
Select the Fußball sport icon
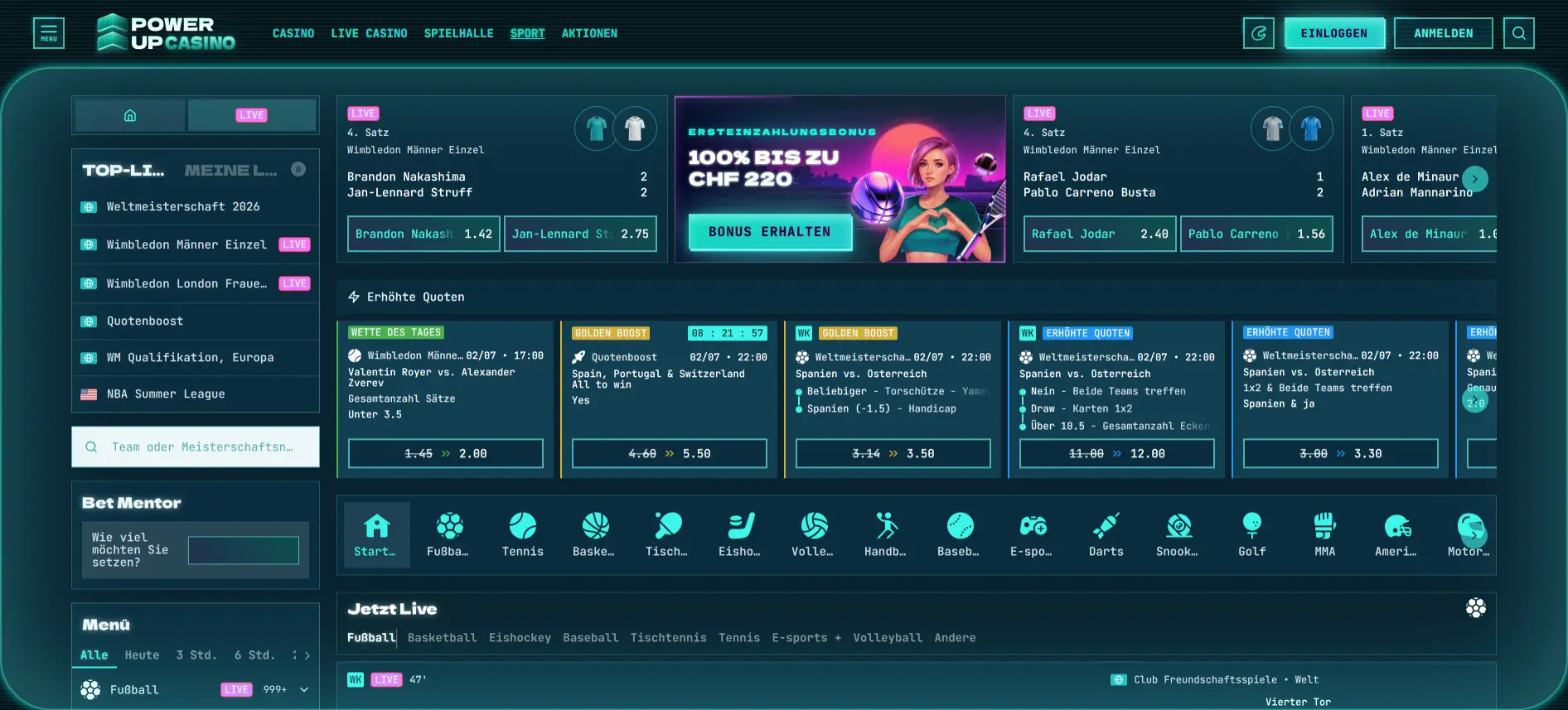click(449, 534)
